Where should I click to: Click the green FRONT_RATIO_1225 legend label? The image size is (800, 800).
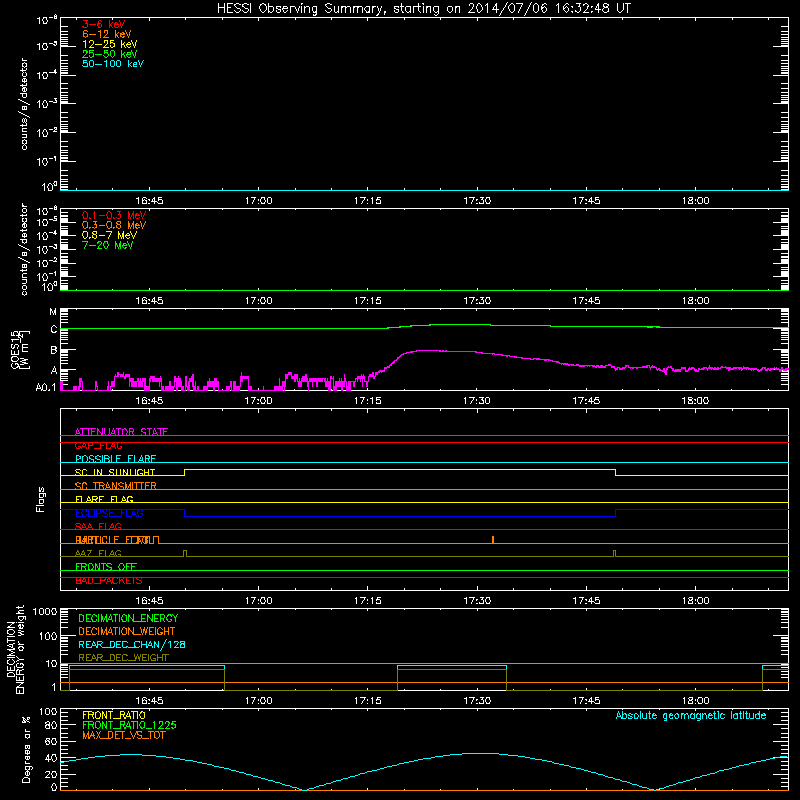[129, 725]
